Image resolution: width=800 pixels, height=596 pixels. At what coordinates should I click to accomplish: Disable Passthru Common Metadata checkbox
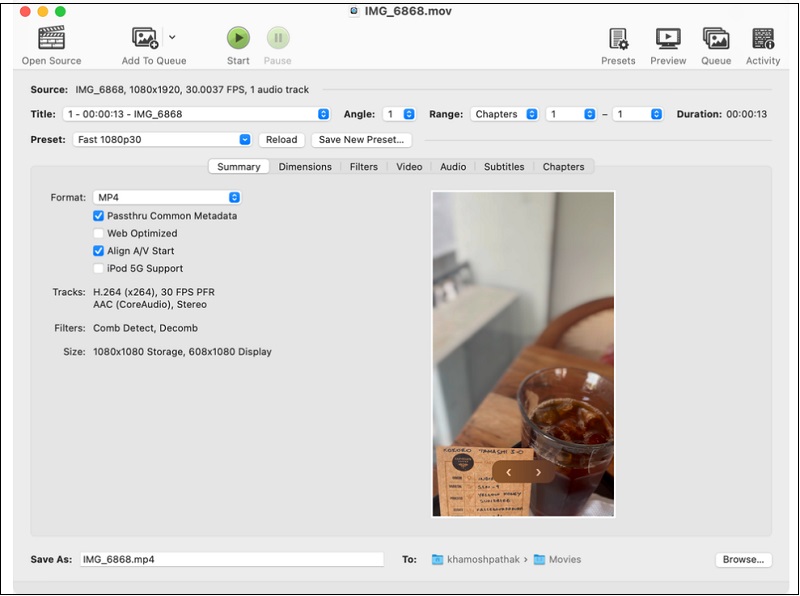click(99, 216)
